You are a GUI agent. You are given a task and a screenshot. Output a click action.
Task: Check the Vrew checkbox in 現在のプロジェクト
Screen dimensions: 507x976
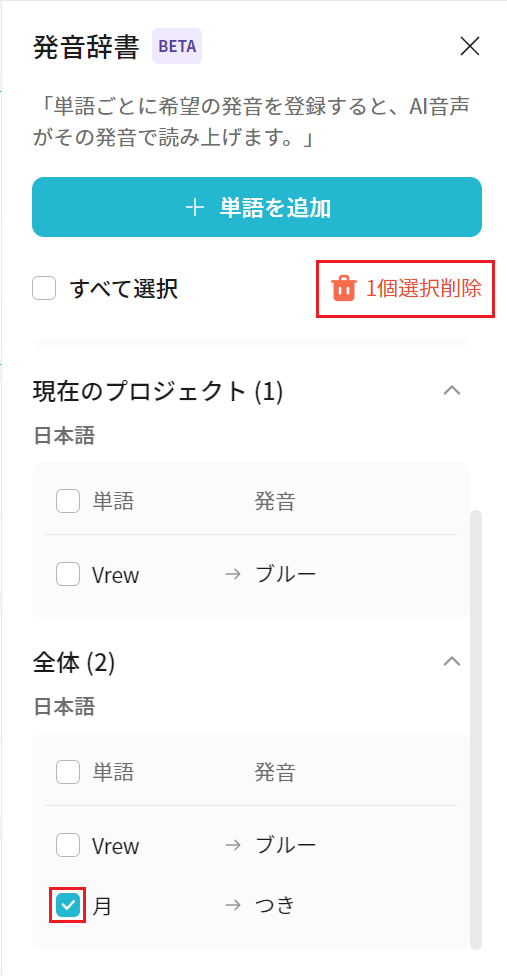[68, 574]
